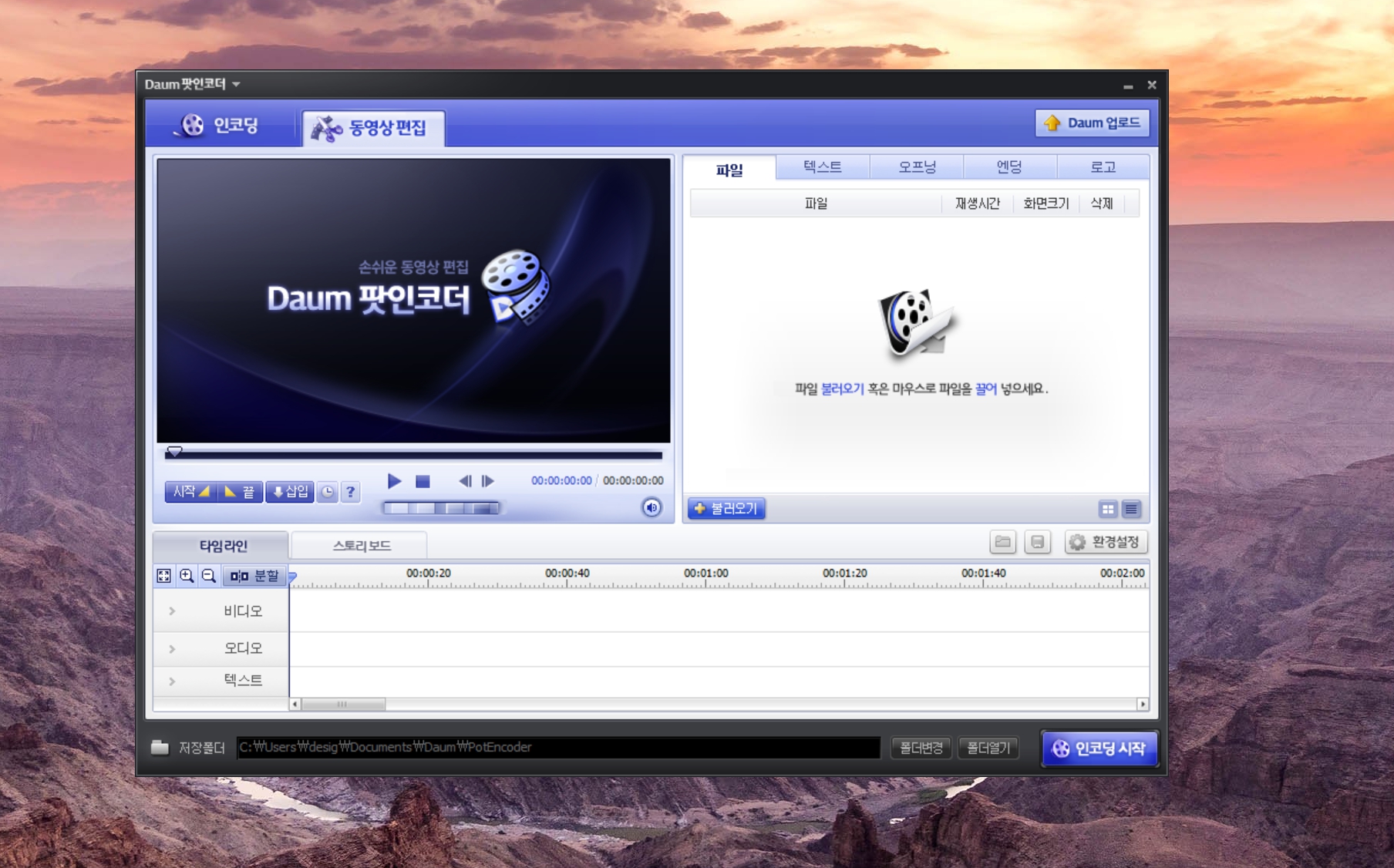Click the 폴더변경 change folder button
1394x868 pixels.
coord(921,748)
